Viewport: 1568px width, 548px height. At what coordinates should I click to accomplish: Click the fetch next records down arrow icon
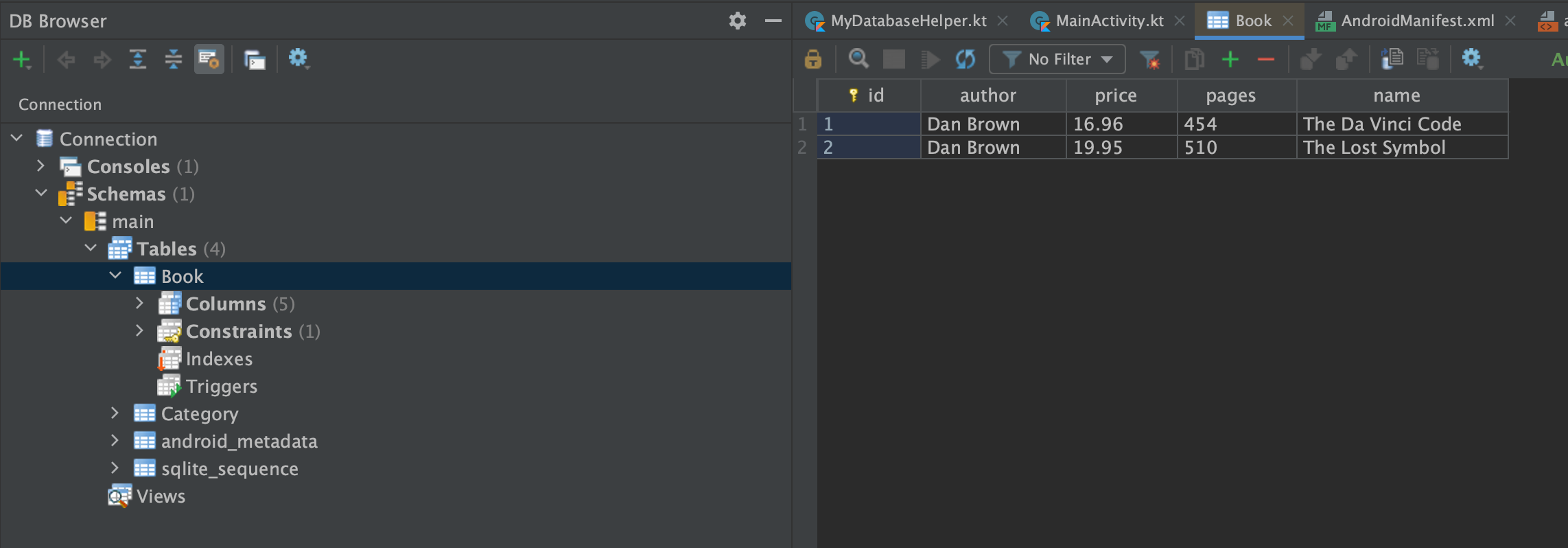click(1311, 59)
